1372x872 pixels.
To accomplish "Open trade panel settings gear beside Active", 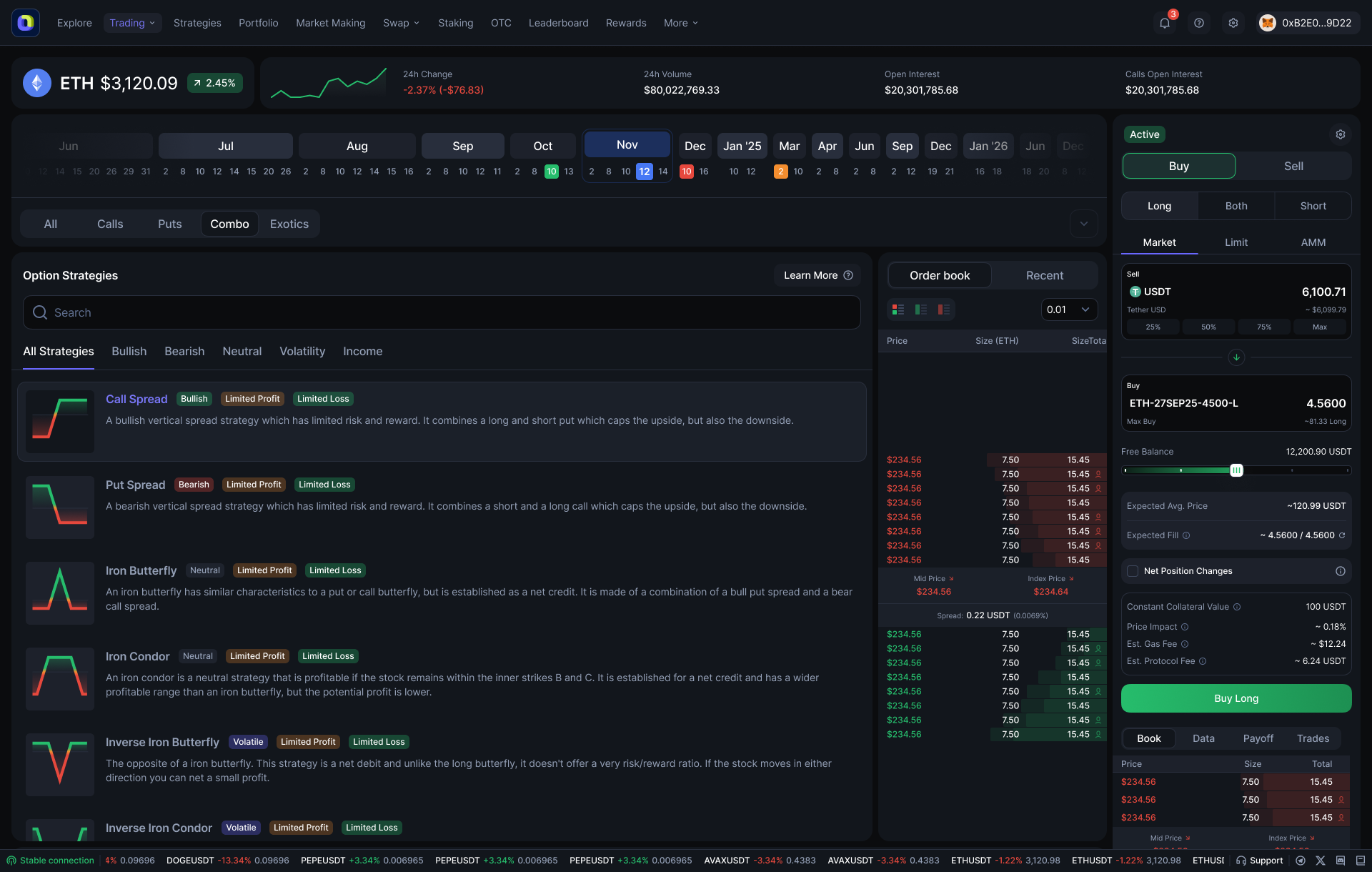I will [x=1340, y=134].
